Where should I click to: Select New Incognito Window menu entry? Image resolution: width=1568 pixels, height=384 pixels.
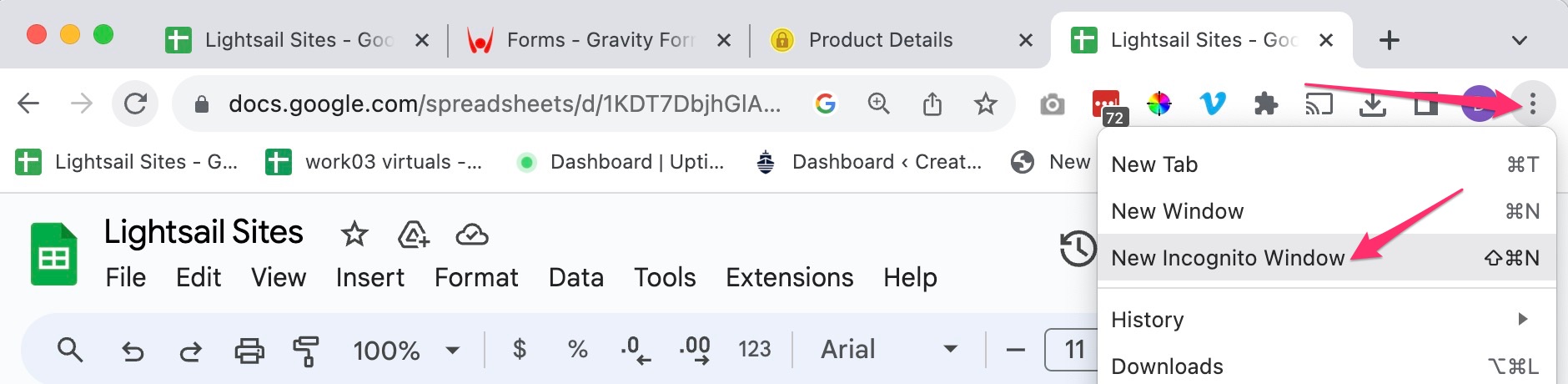(x=1326, y=258)
